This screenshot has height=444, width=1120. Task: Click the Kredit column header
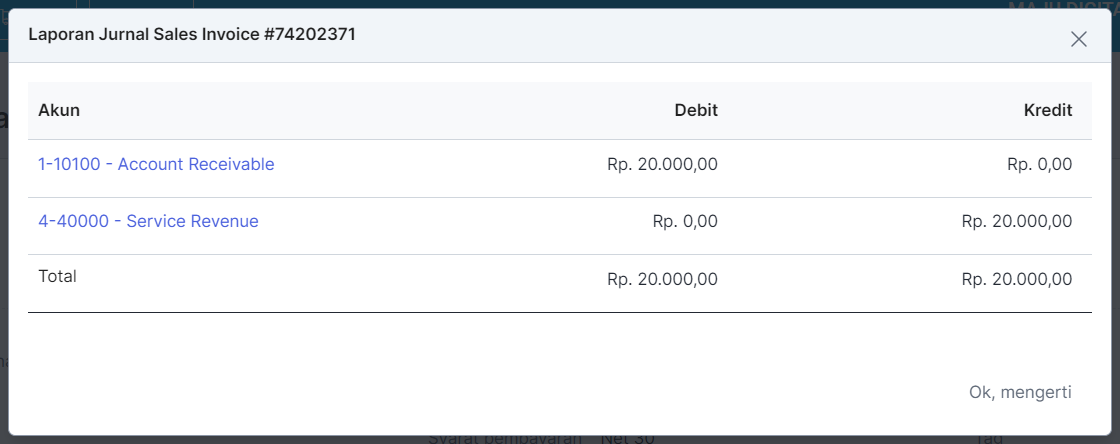click(x=1048, y=110)
